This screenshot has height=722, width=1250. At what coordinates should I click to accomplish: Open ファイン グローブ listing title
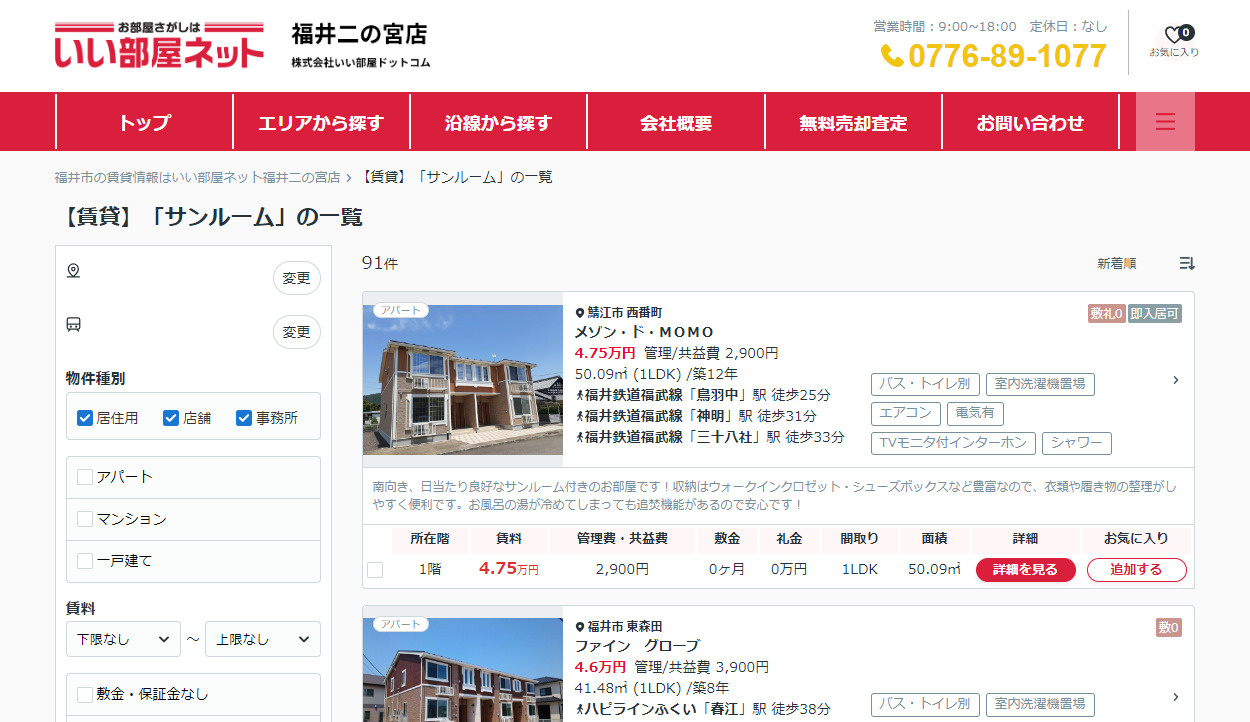(638, 646)
